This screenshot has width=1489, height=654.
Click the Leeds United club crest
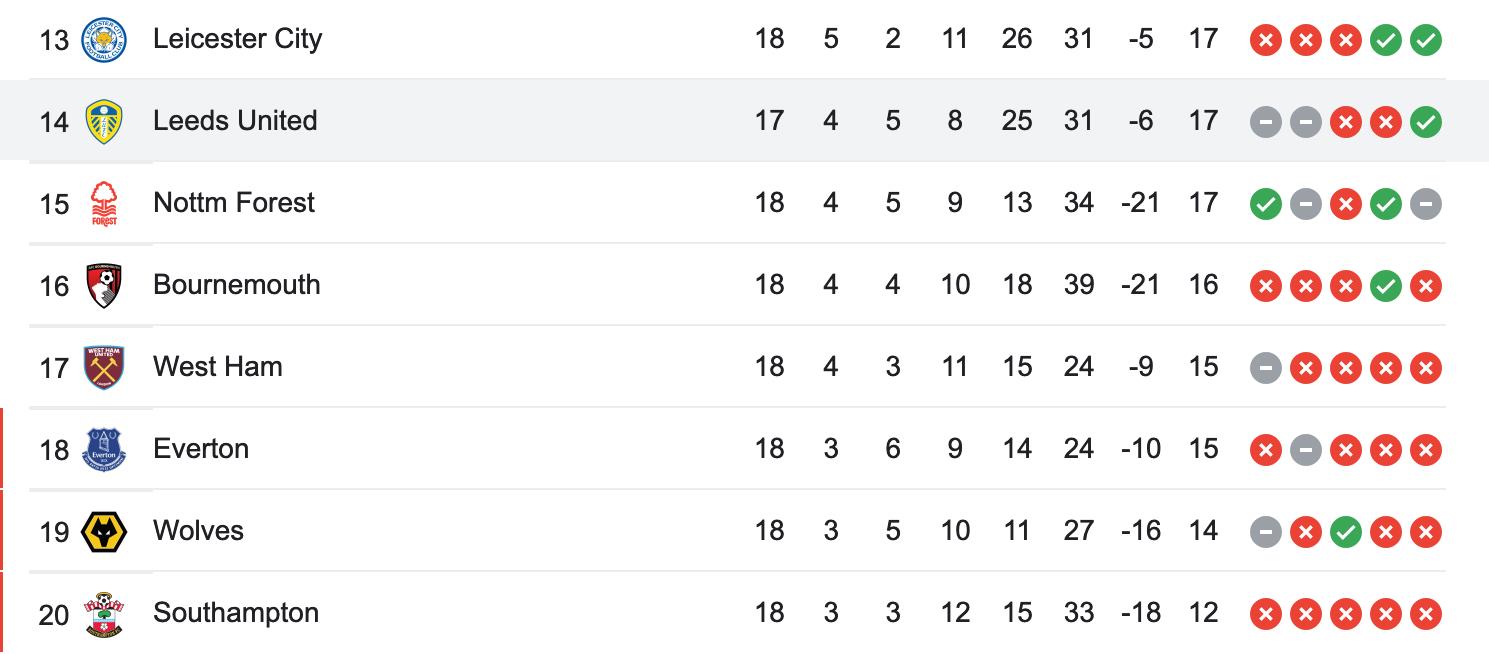(x=104, y=122)
